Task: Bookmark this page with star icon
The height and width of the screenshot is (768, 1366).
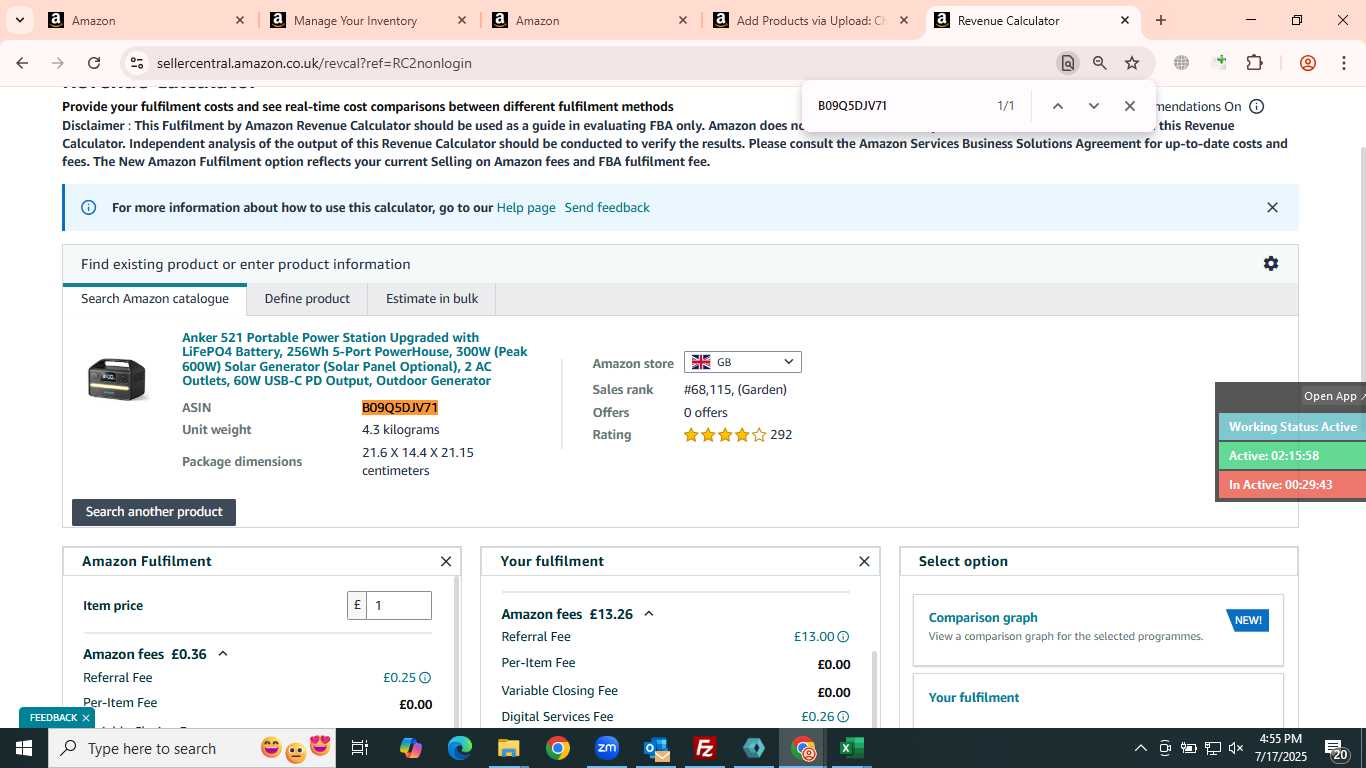Action: point(1132,63)
